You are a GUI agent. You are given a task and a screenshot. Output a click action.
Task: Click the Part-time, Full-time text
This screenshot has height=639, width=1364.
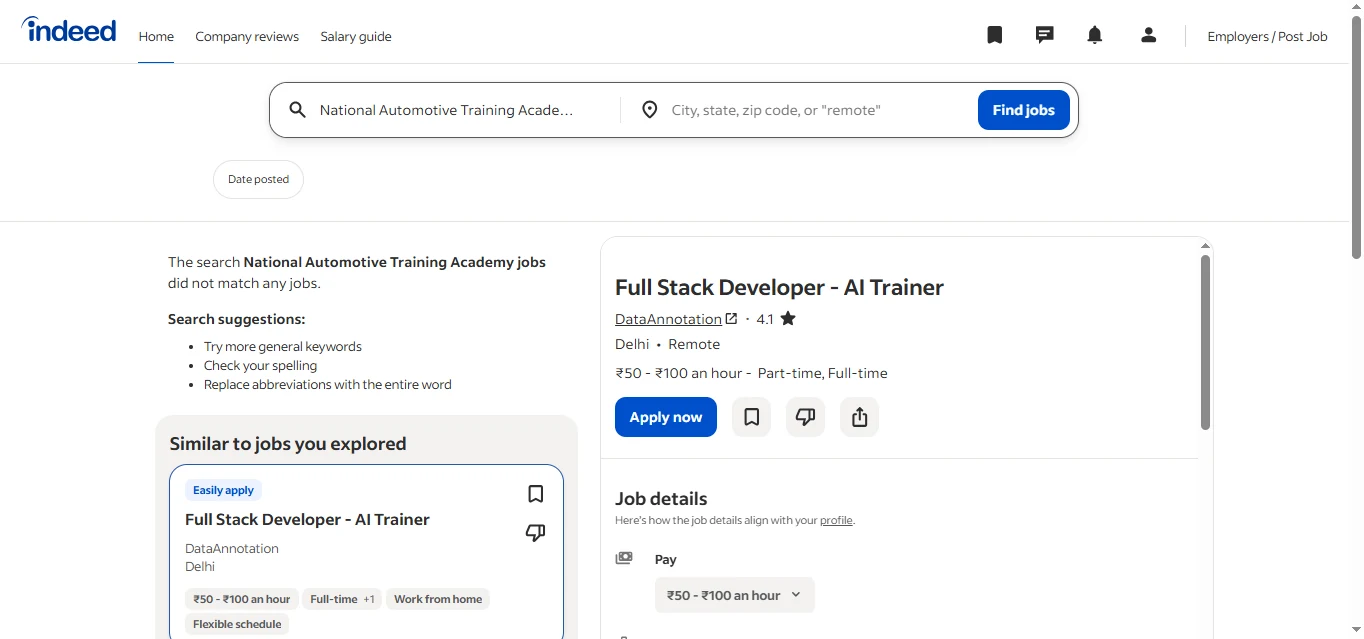click(823, 373)
